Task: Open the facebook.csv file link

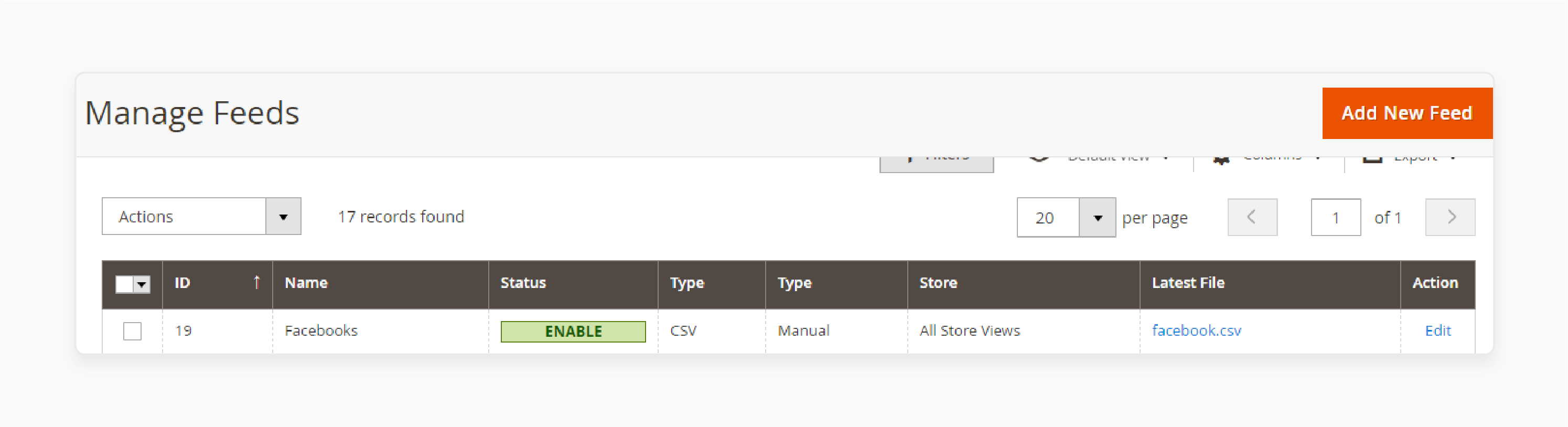Action: tap(1196, 330)
